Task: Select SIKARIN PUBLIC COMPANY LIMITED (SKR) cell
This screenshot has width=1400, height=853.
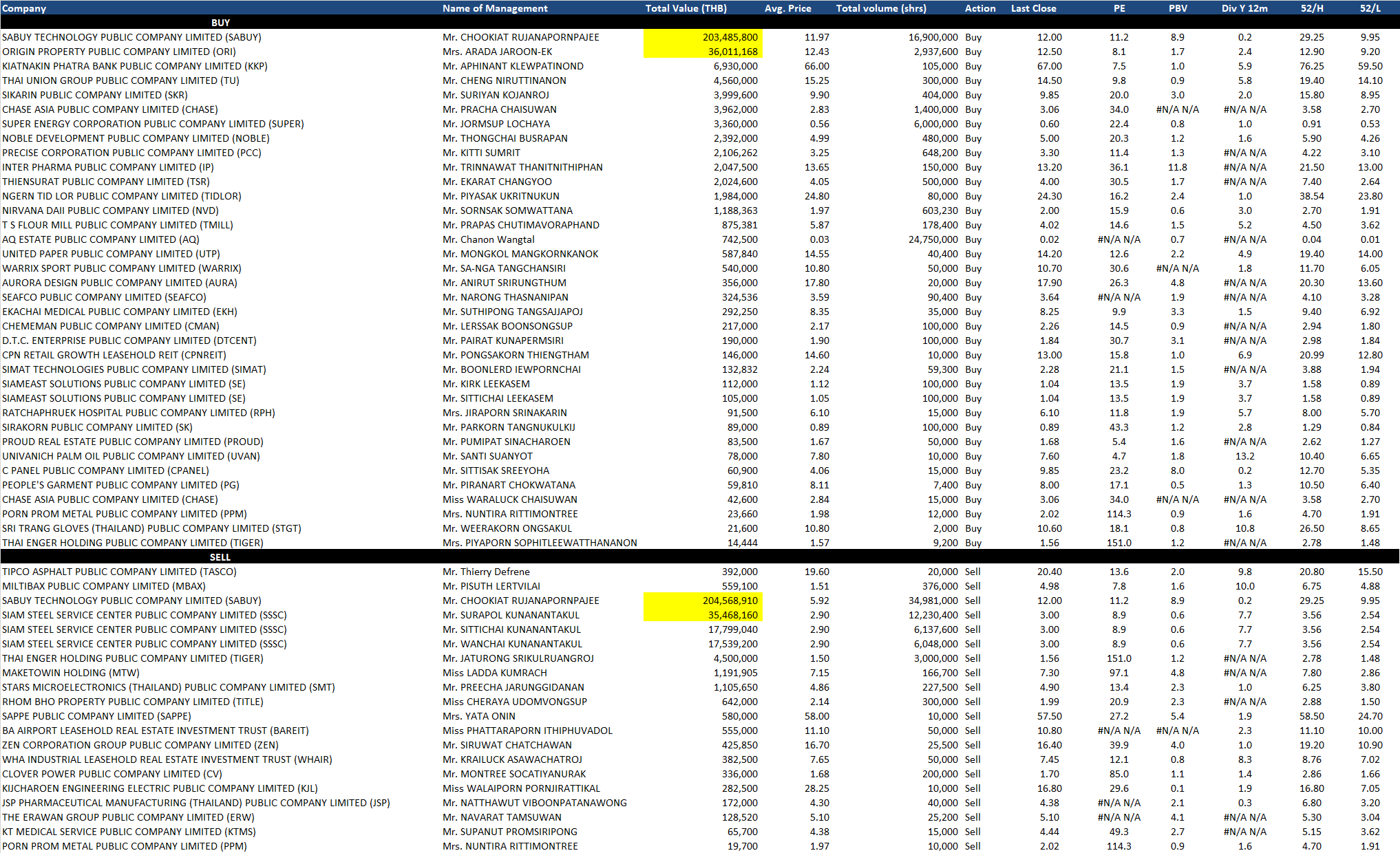Action: point(95,95)
